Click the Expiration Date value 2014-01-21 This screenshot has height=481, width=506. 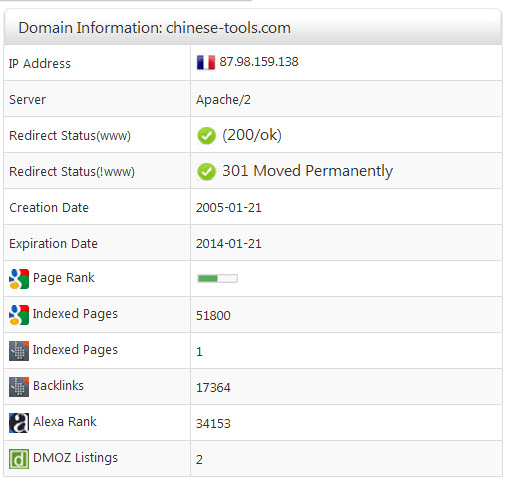tap(229, 244)
